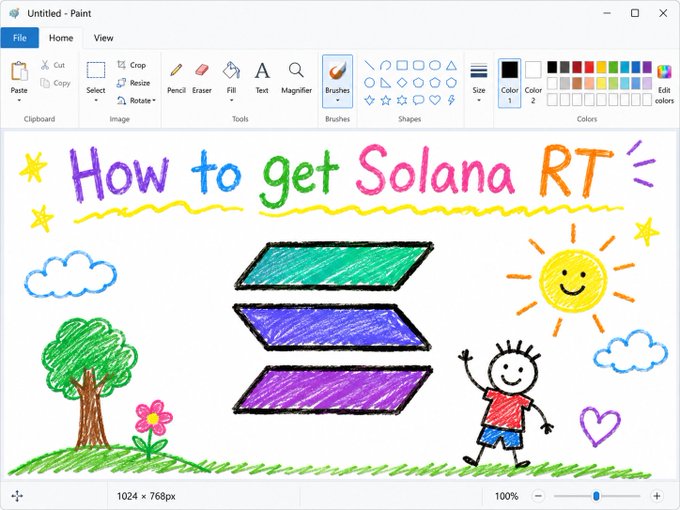Select the Heart shape
The image size is (680, 510).
coord(435,100)
